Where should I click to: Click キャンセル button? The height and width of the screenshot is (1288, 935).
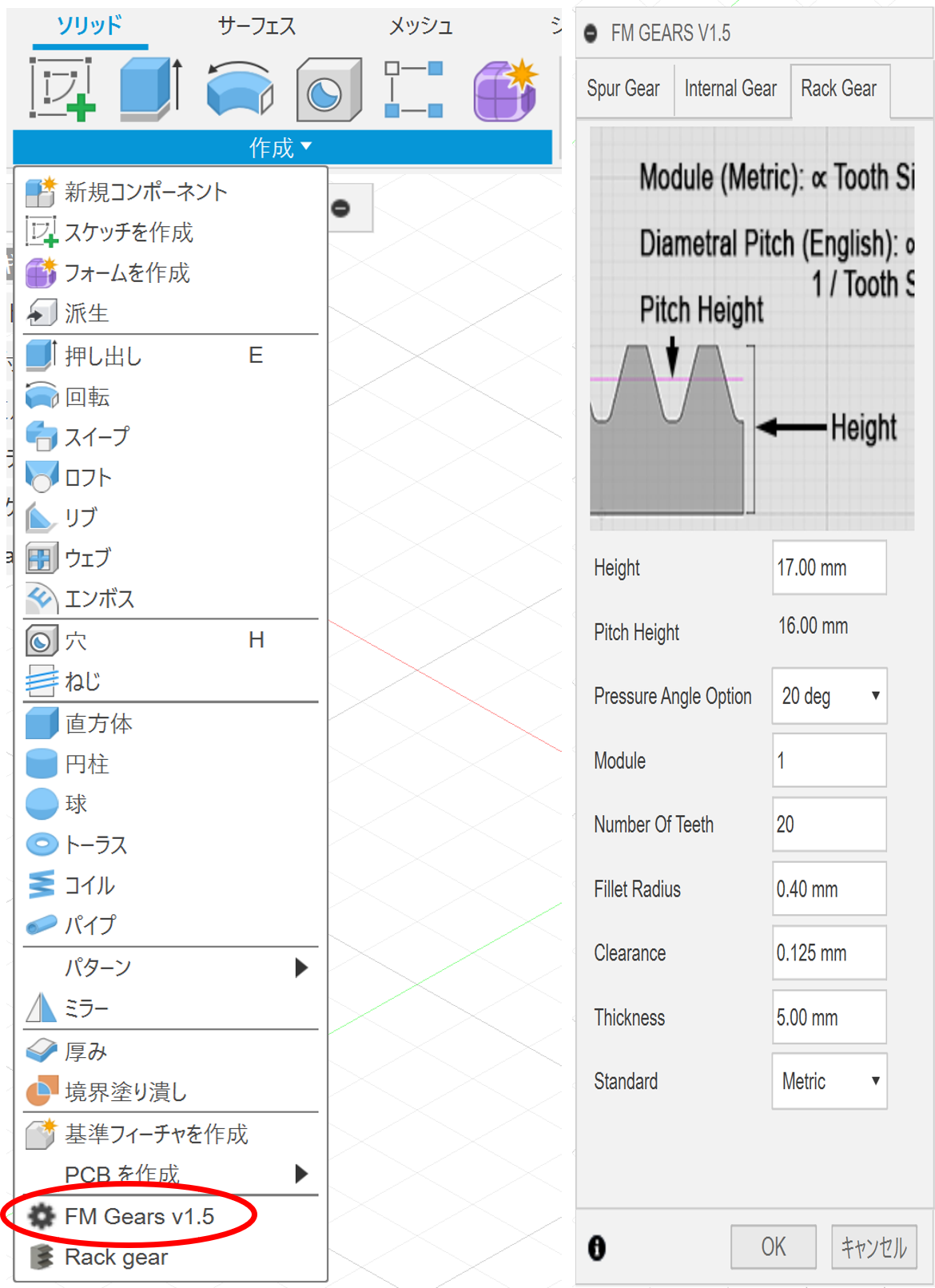[874, 1246]
